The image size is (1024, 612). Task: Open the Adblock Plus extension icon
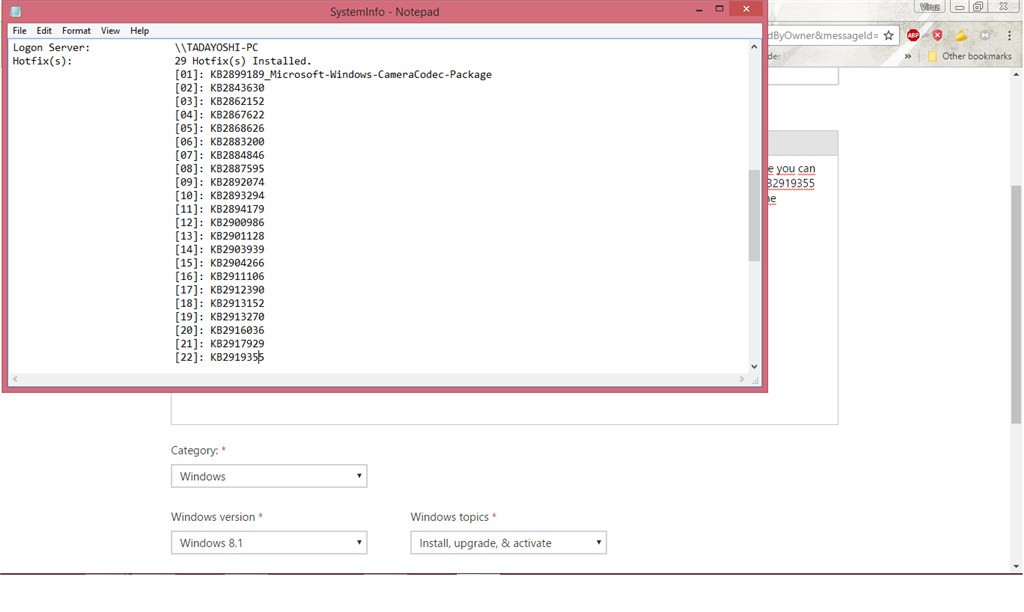click(913, 36)
